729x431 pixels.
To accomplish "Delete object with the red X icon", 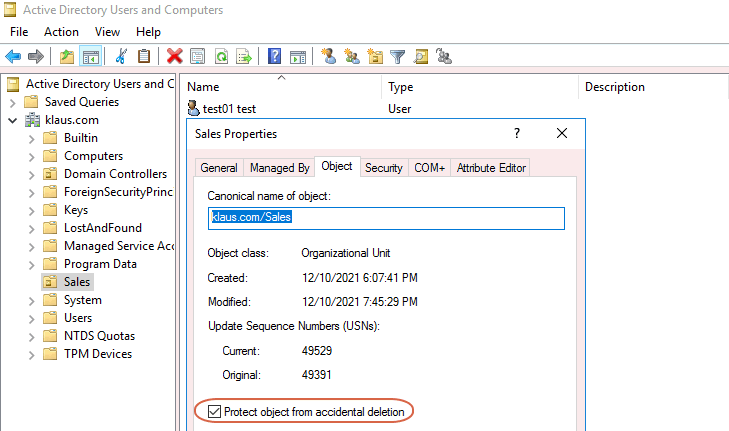I will point(175,57).
